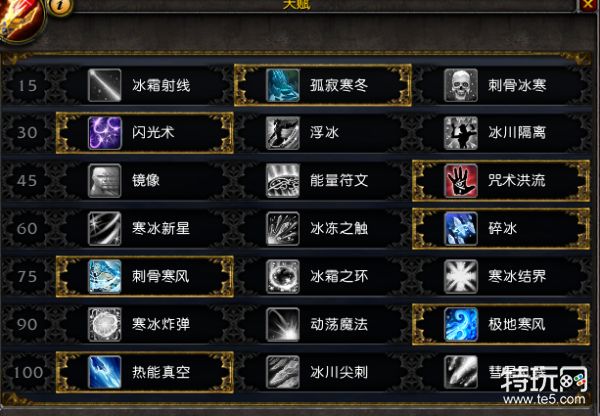Select the 闪光术 purple icon
The height and width of the screenshot is (416, 600).
point(104,133)
